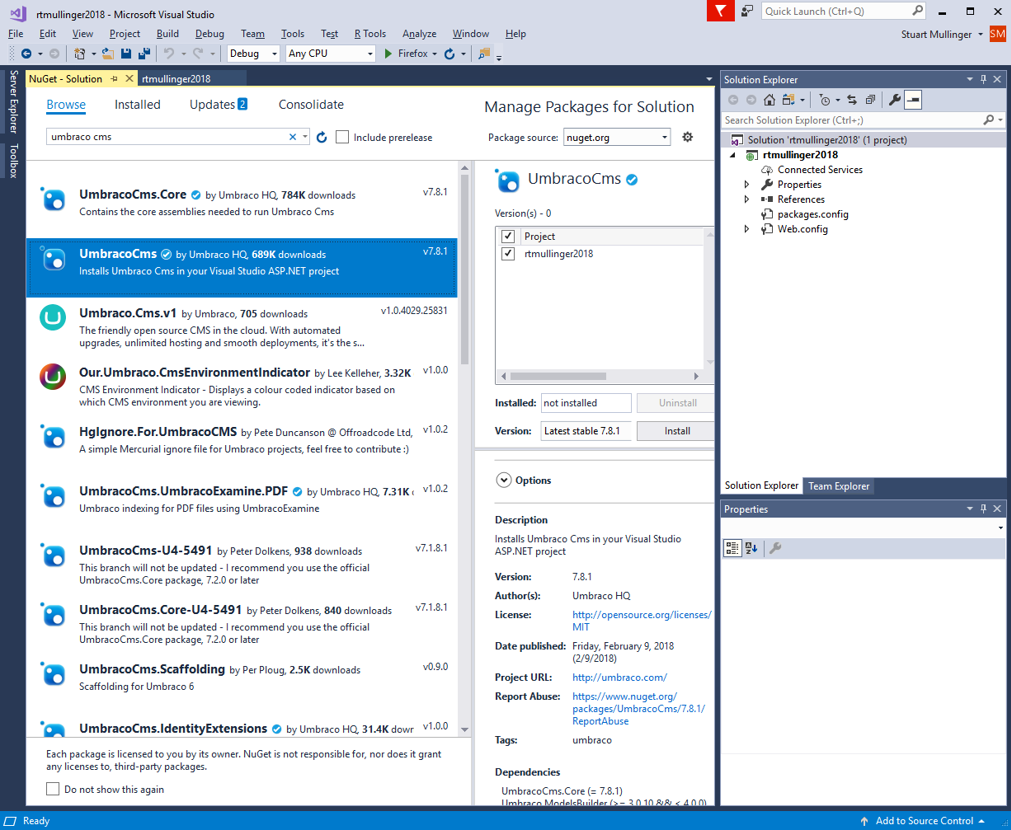This screenshot has height=830, width=1011.
Task: Open Properties via Solution Explorer wrench icon
Action: coord(895,100)
